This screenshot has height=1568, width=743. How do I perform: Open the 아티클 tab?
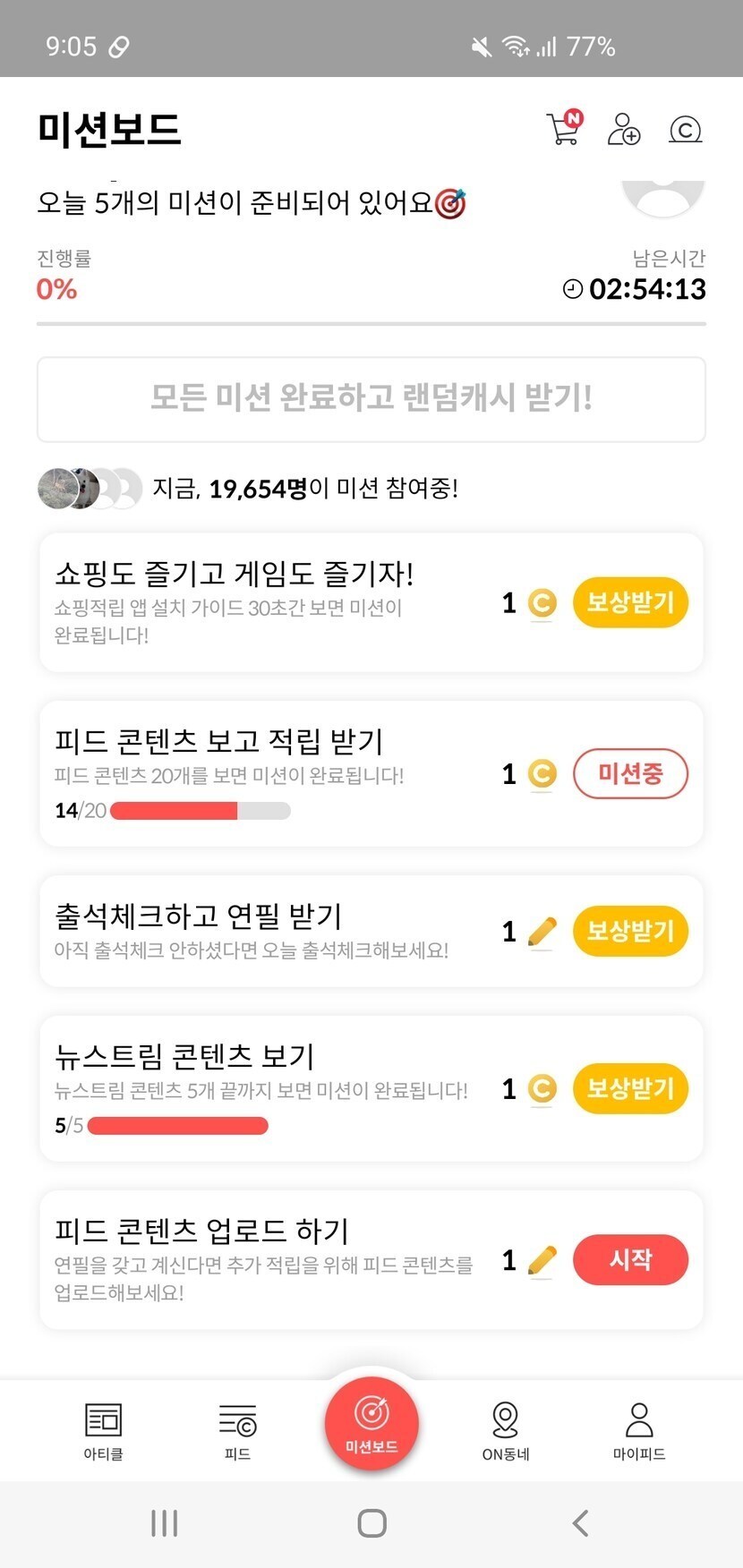(103, 1430)
